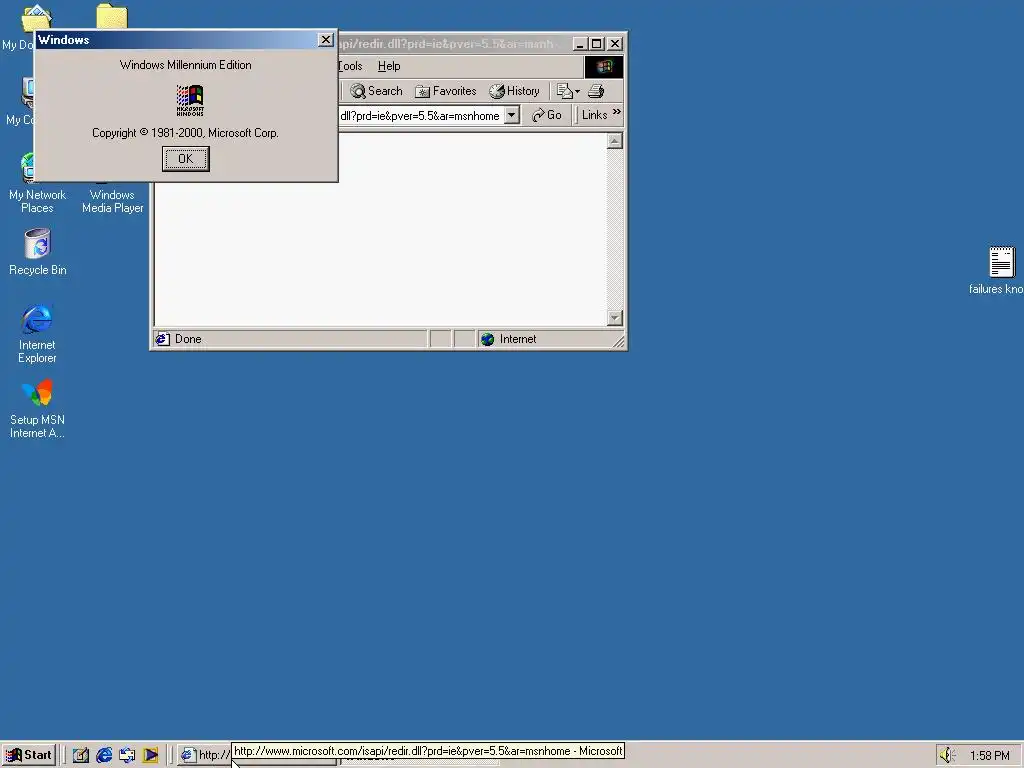
Task: Click the 1:58 PM clock
Action: point(989,756)
